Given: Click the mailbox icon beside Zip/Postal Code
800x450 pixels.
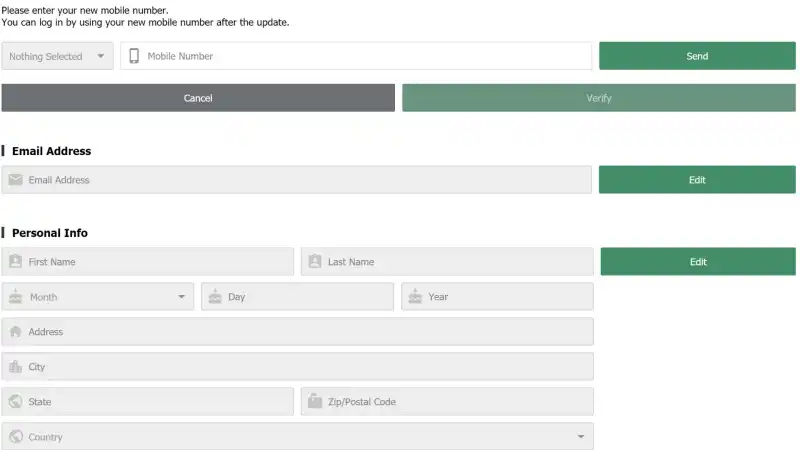Looking at the screenshot, I should coord(315,402).
